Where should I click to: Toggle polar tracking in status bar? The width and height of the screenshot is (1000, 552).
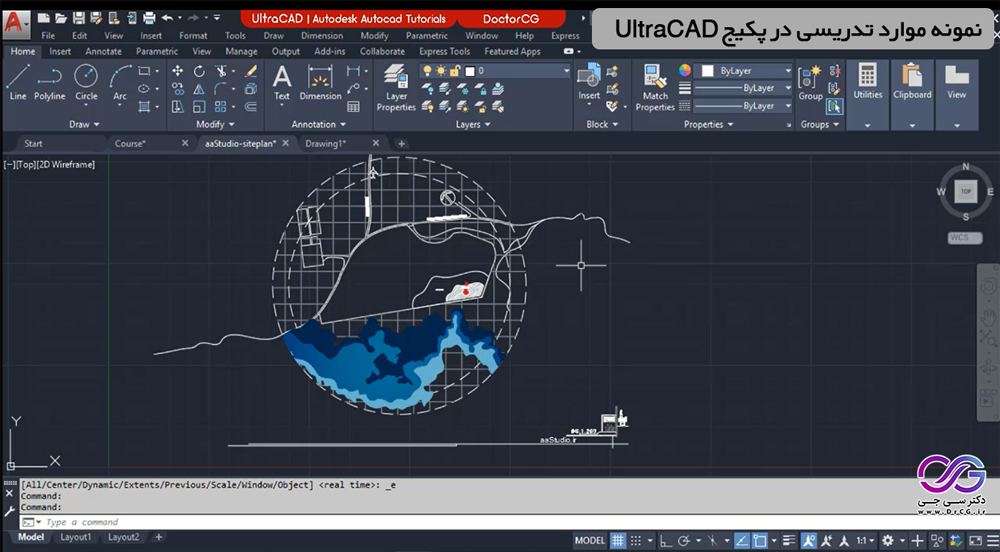(684, 541)
